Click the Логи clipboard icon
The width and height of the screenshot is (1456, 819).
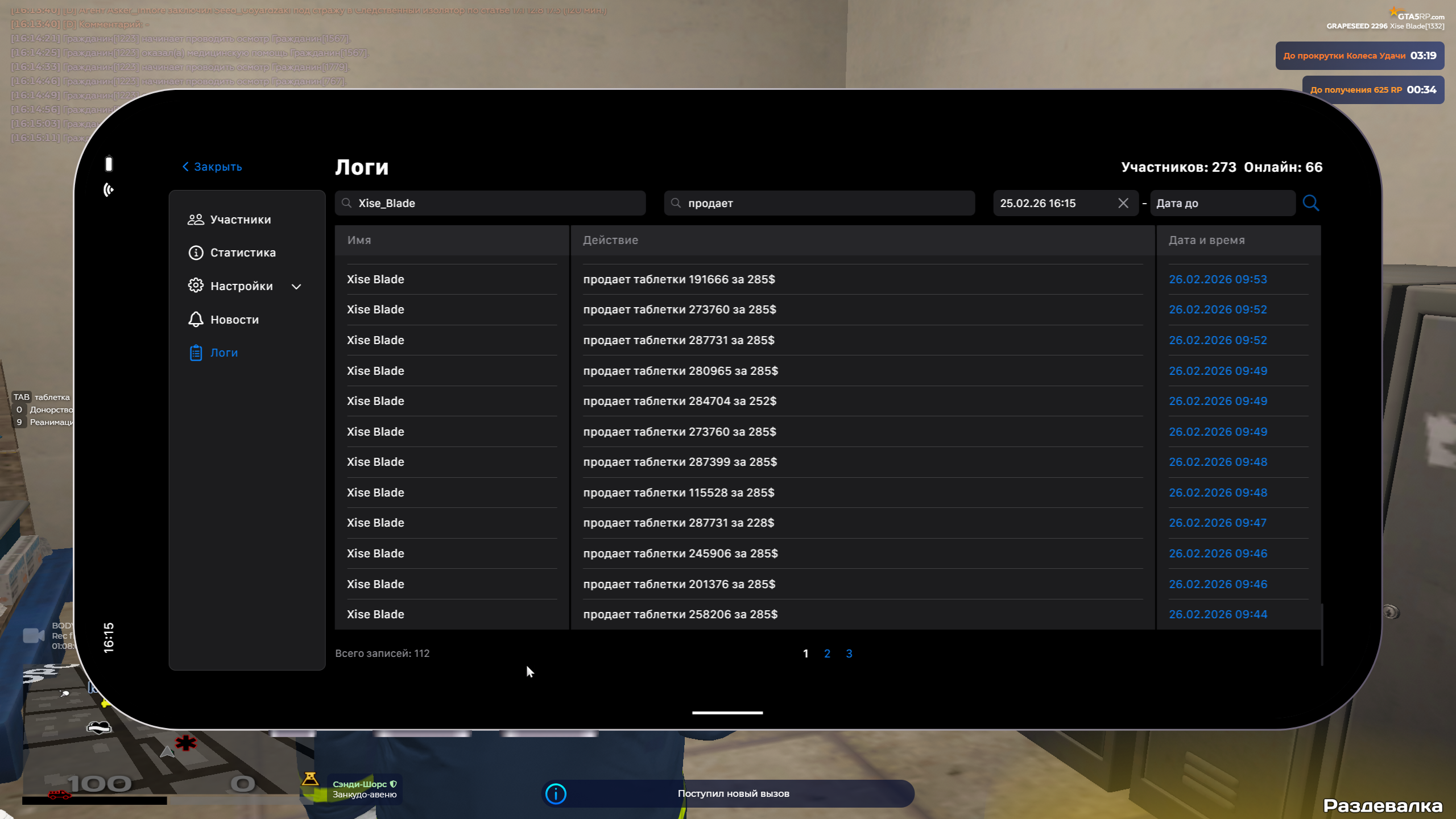coord(196,353)
